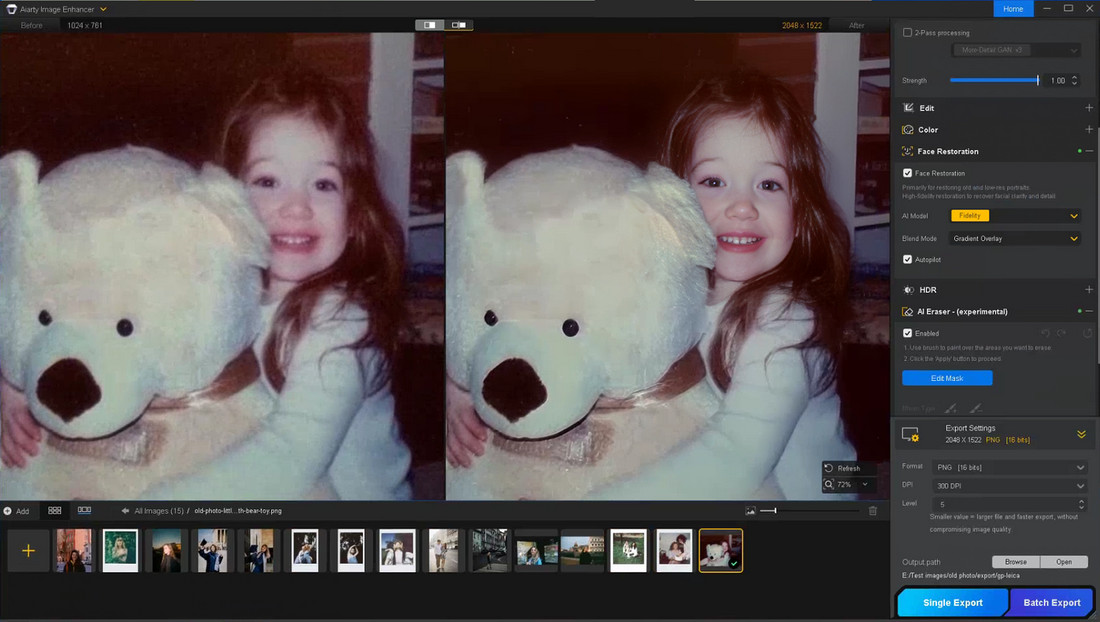Switch to single-view comparison mode

click(429, 25)
